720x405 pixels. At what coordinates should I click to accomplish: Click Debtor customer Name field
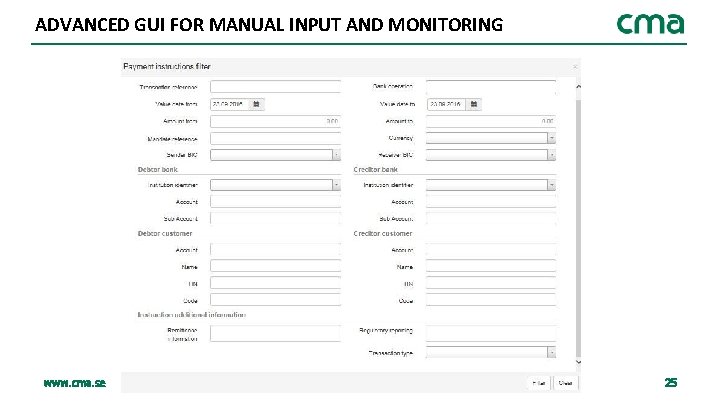(276, 266)
